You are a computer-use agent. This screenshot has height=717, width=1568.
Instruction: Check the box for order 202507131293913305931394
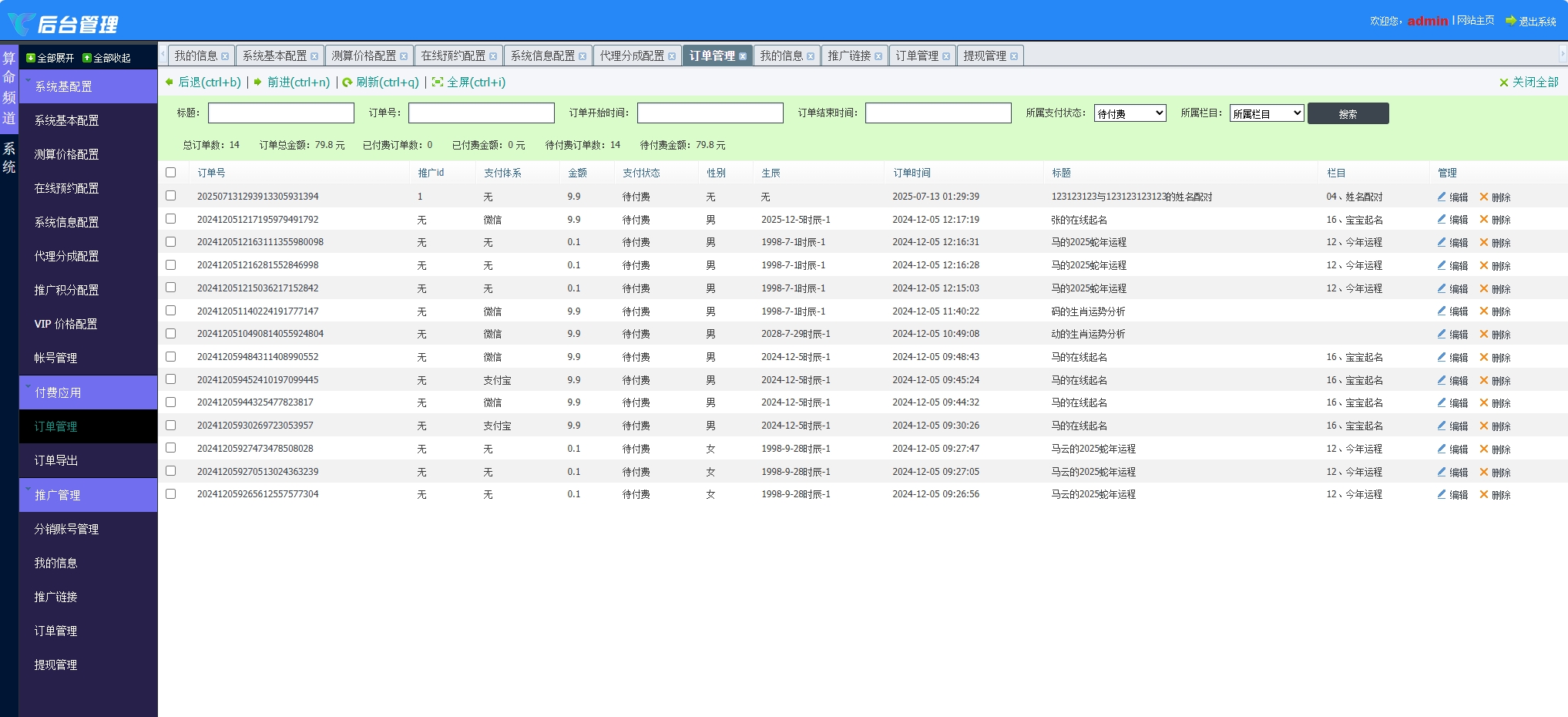coord(171,196)
